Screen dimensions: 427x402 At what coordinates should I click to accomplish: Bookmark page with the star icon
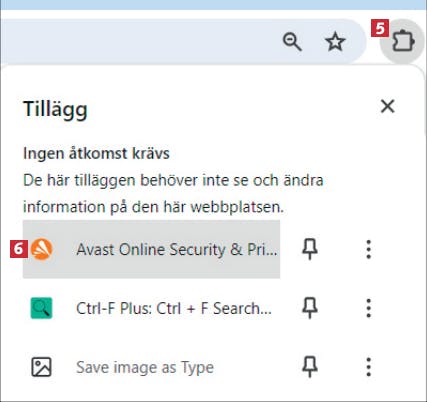pos(335,42)
